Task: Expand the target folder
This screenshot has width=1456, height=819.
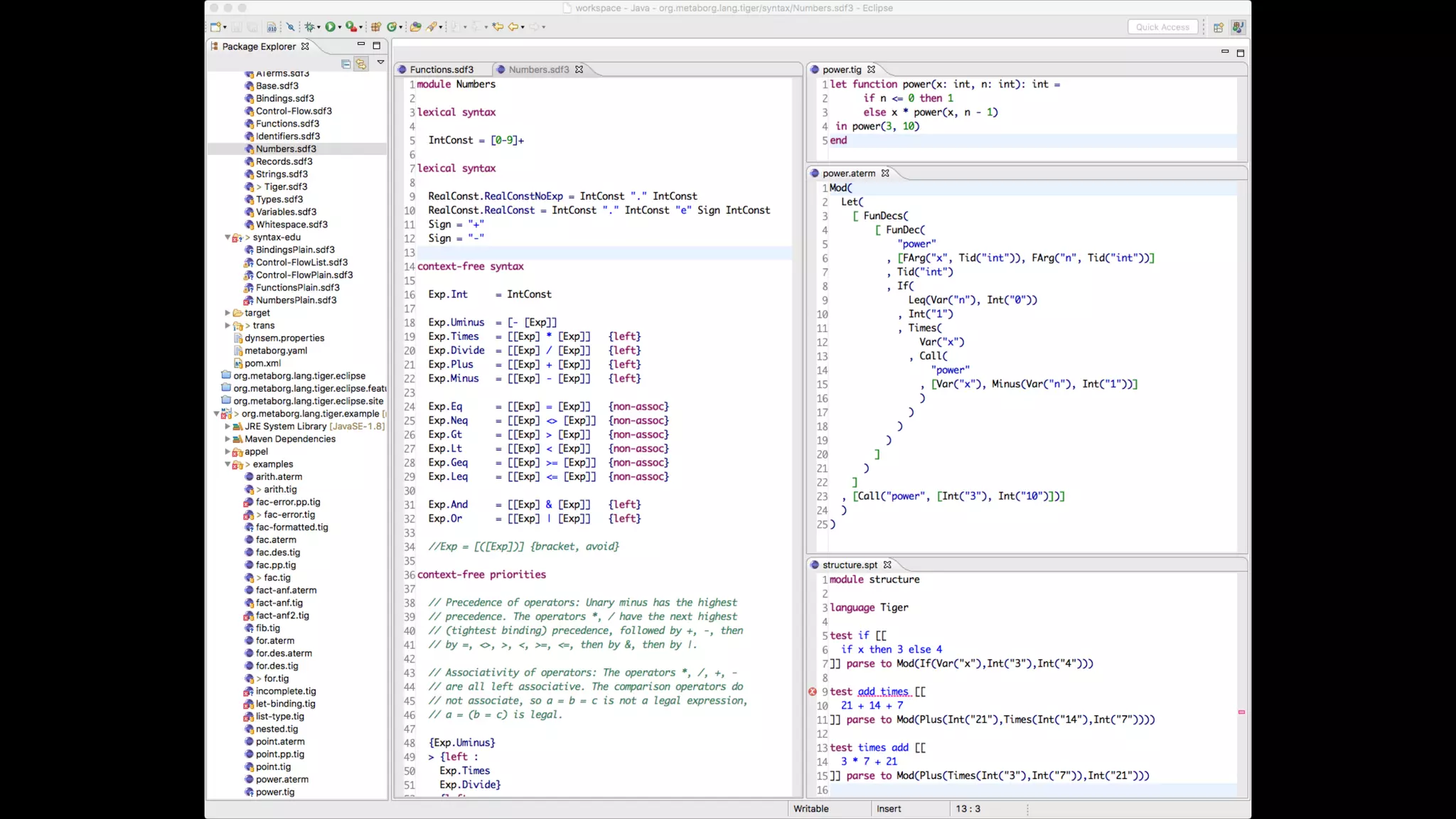Action: click(227, 313)
